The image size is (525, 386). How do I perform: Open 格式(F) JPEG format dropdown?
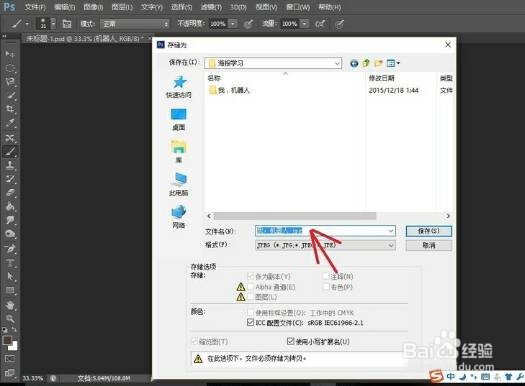pyautogui.click(x=325, y=245)
